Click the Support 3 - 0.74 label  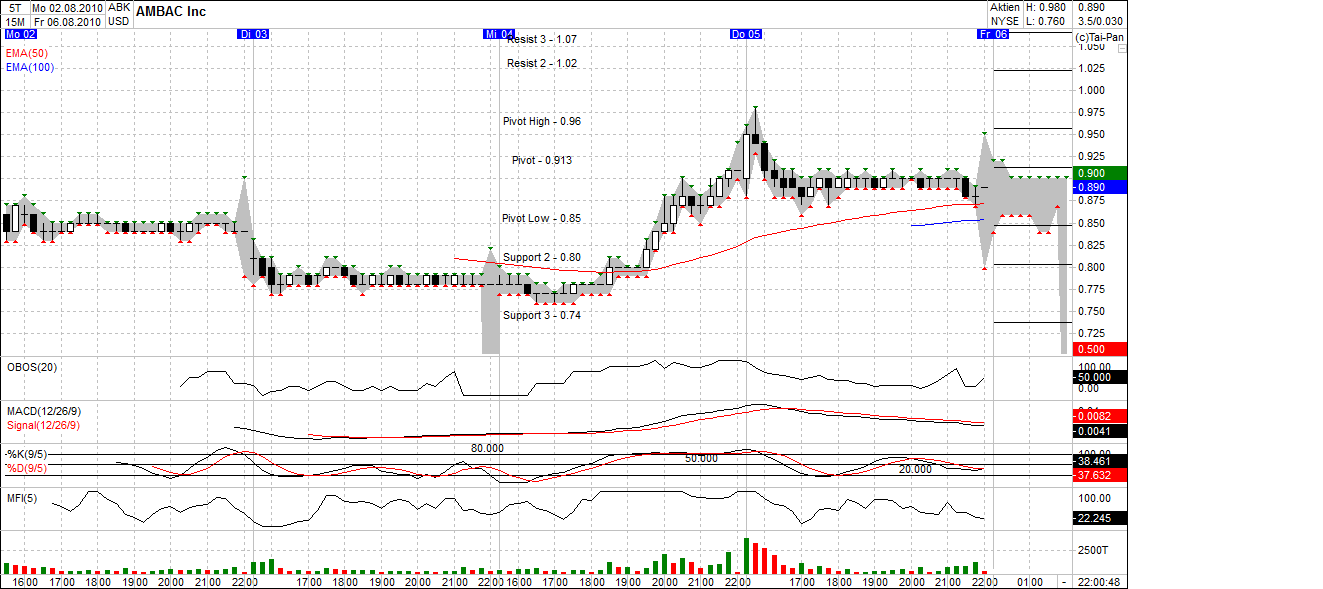point(541,315)
